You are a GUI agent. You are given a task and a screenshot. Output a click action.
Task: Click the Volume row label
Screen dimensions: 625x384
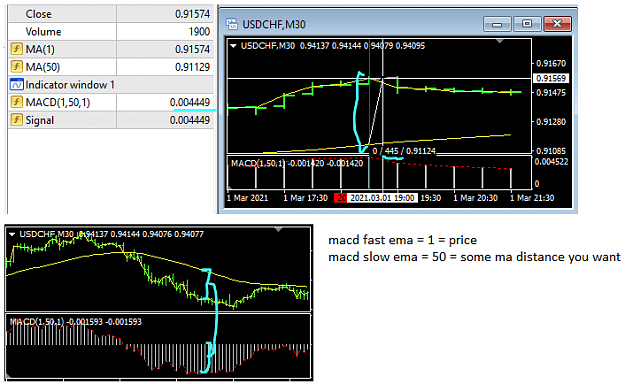[x=43, y=32]
